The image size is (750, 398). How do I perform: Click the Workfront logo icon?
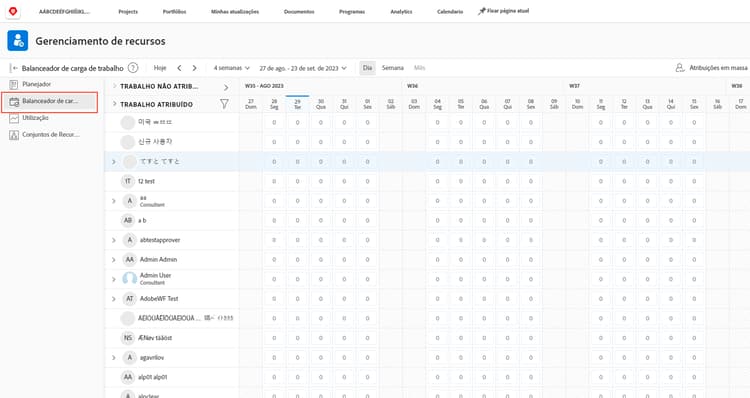(13, 11)
